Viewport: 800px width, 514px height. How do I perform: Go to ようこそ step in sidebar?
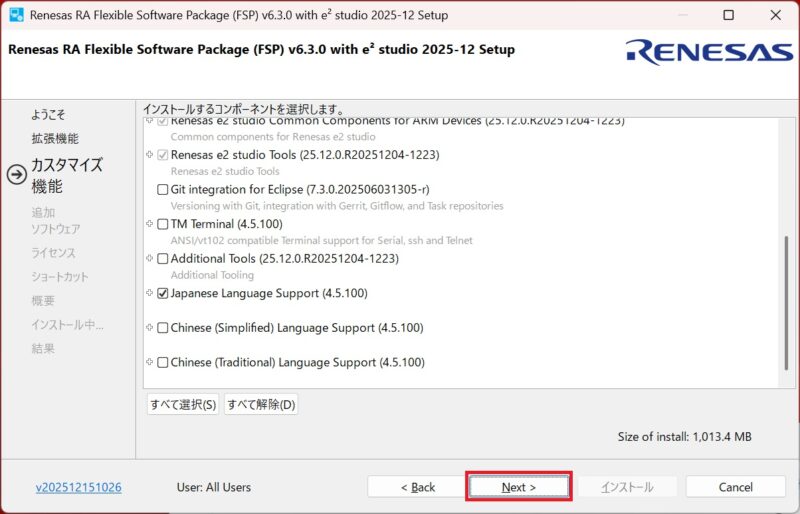(48, 114)
